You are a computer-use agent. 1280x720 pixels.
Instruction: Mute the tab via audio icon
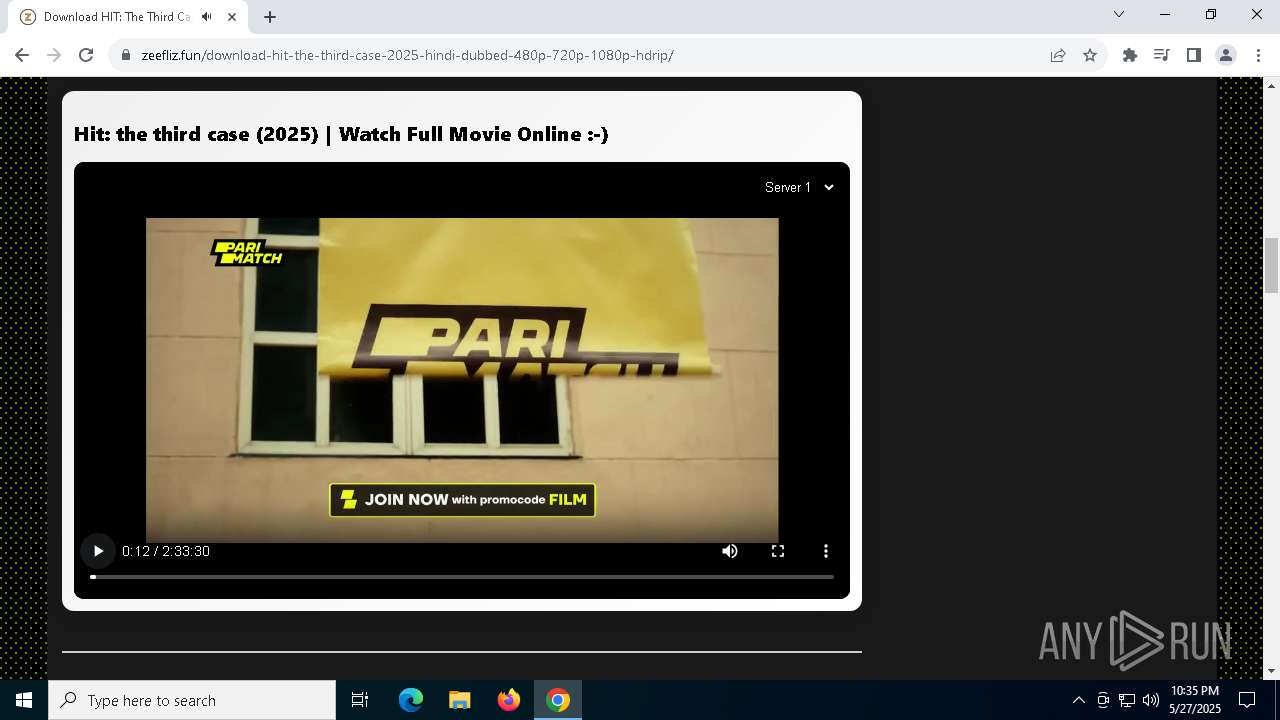click(x=207, y=17)
